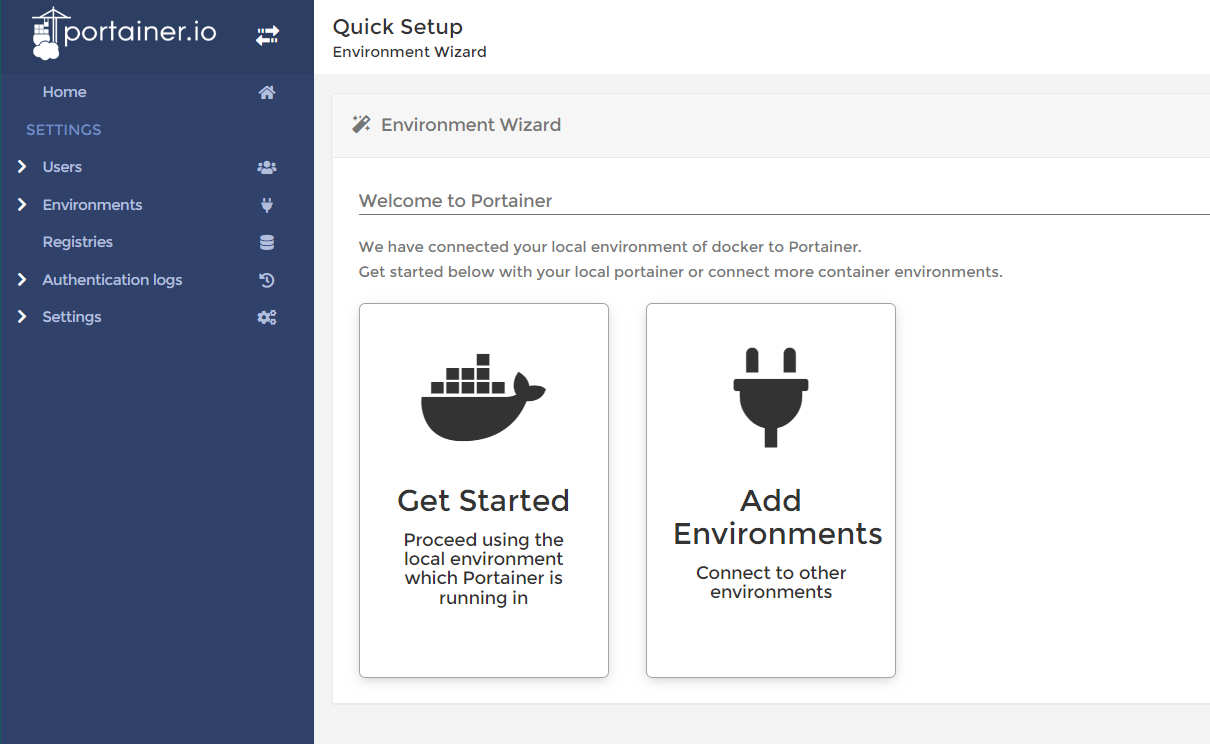
Task: Click the Get Started heading
Action: (483, 500)
